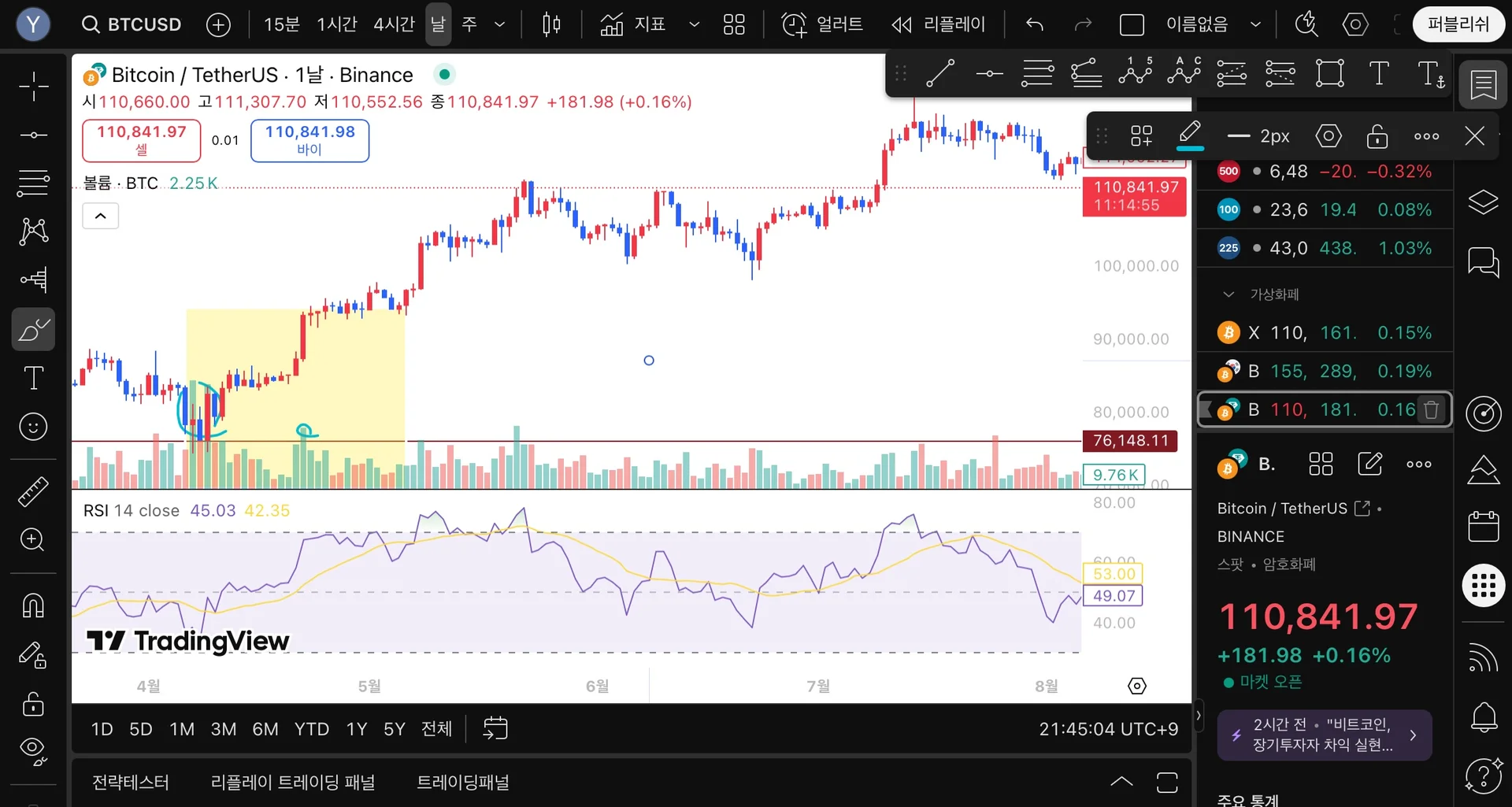This screenshot has height=807, width=1512.
Task: Select the 날 daily timeframe
Action: pyautogui.click(x=438, y=24)
